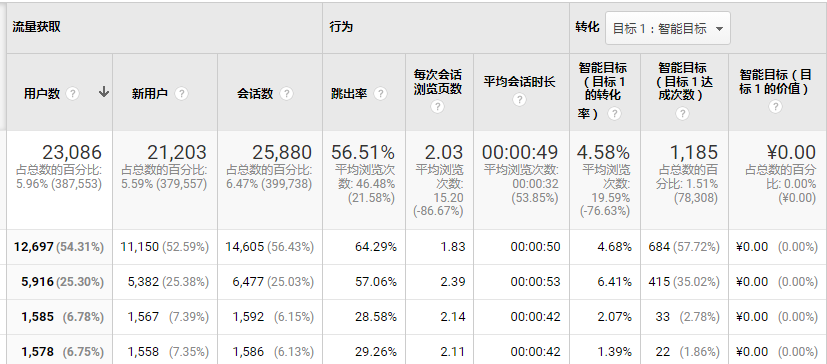Click users cell 1,585 (6.78%)
The height and width of the screenshot is (364, 827).
63,317
